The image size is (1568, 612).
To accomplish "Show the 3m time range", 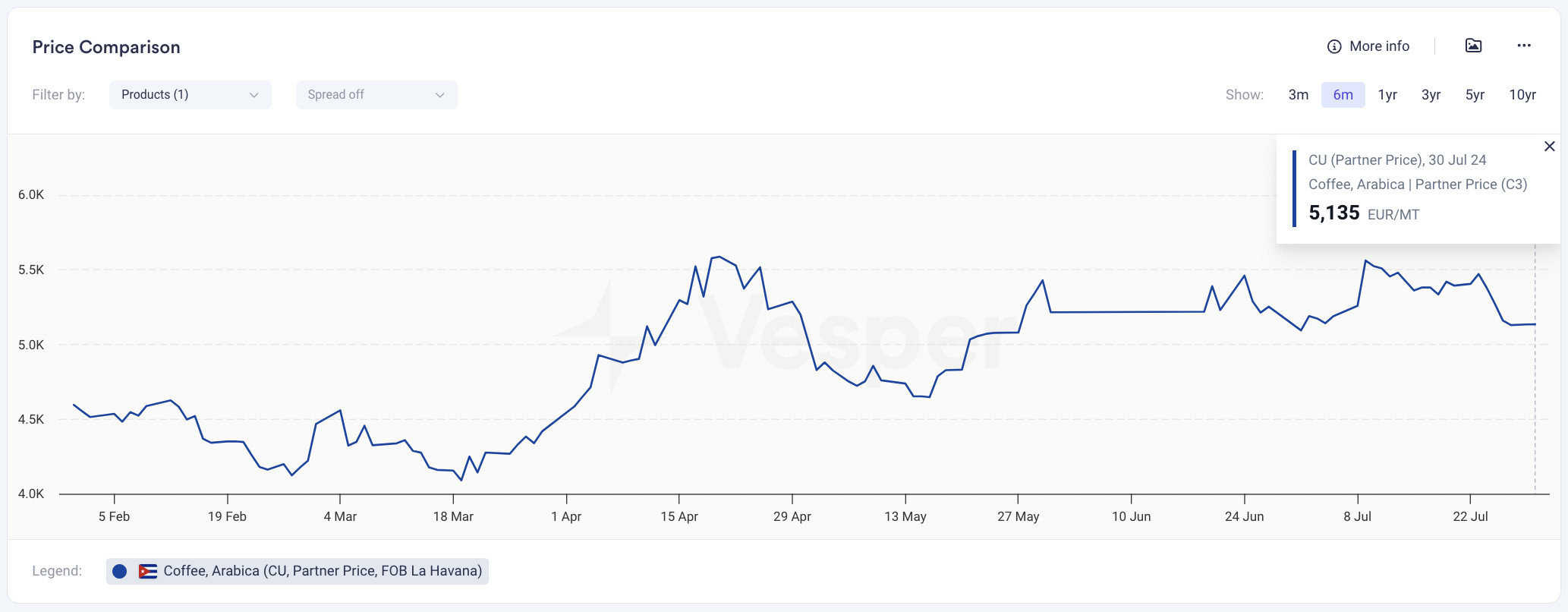I will pyautogui.click(x=1298, y=95).
